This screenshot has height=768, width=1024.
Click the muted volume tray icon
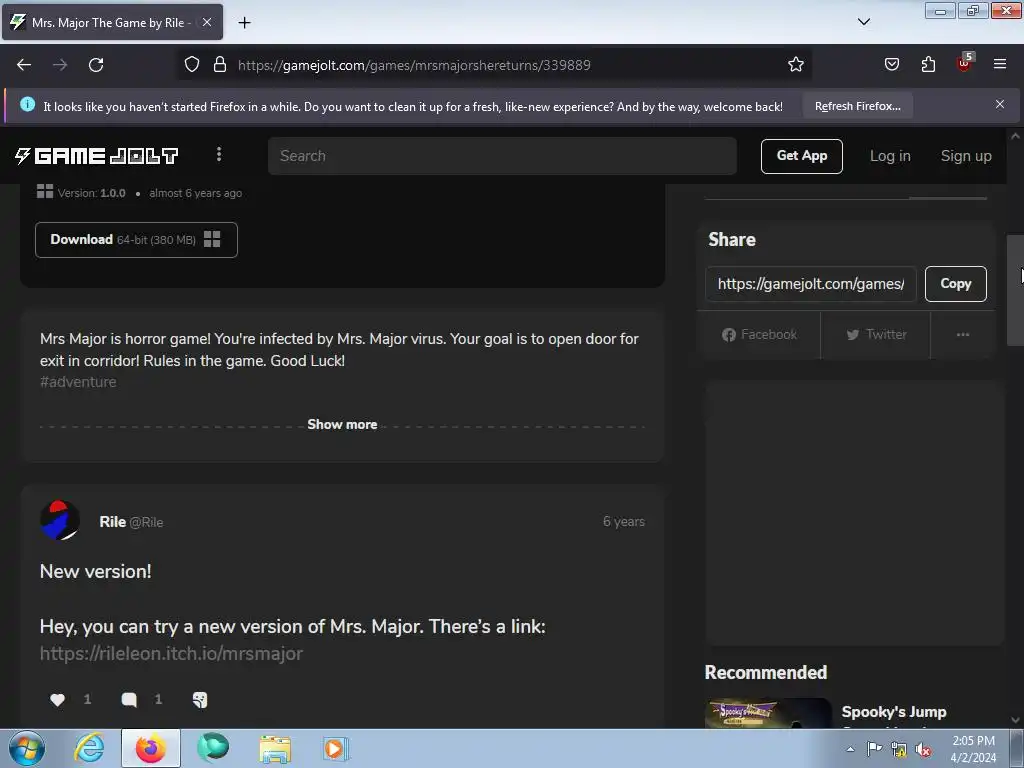tap(923, 750)
